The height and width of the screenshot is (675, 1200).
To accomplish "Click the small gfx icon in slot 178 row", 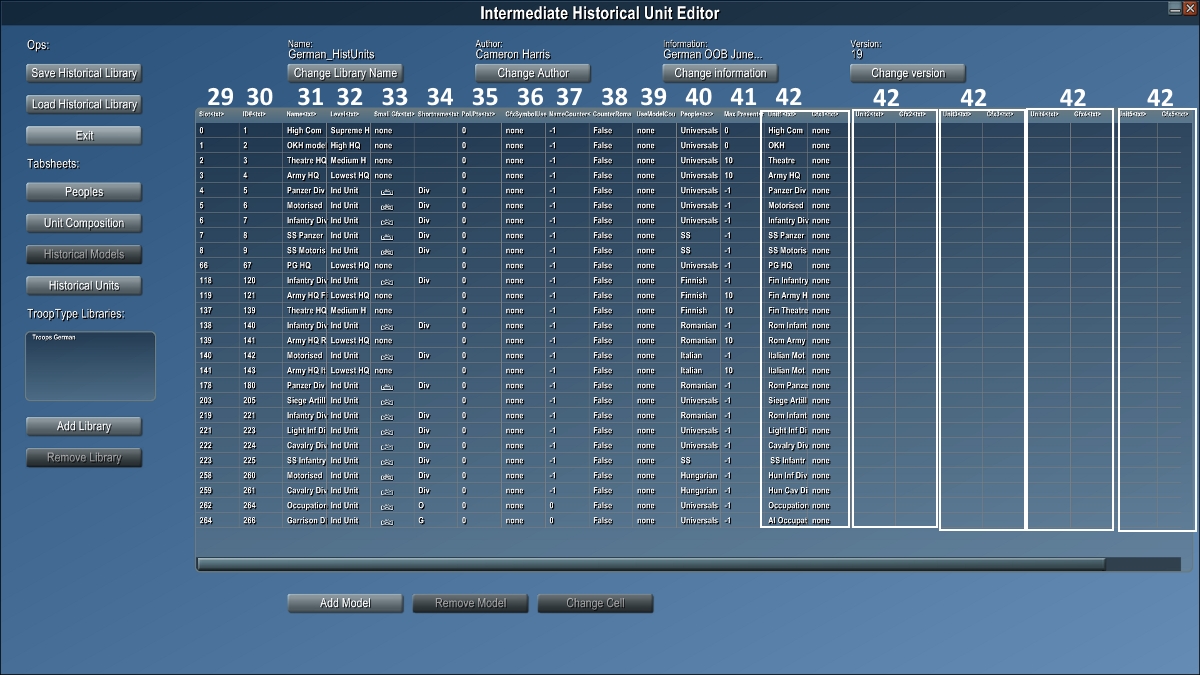I will pyautogui.click(x=386, y=386).
